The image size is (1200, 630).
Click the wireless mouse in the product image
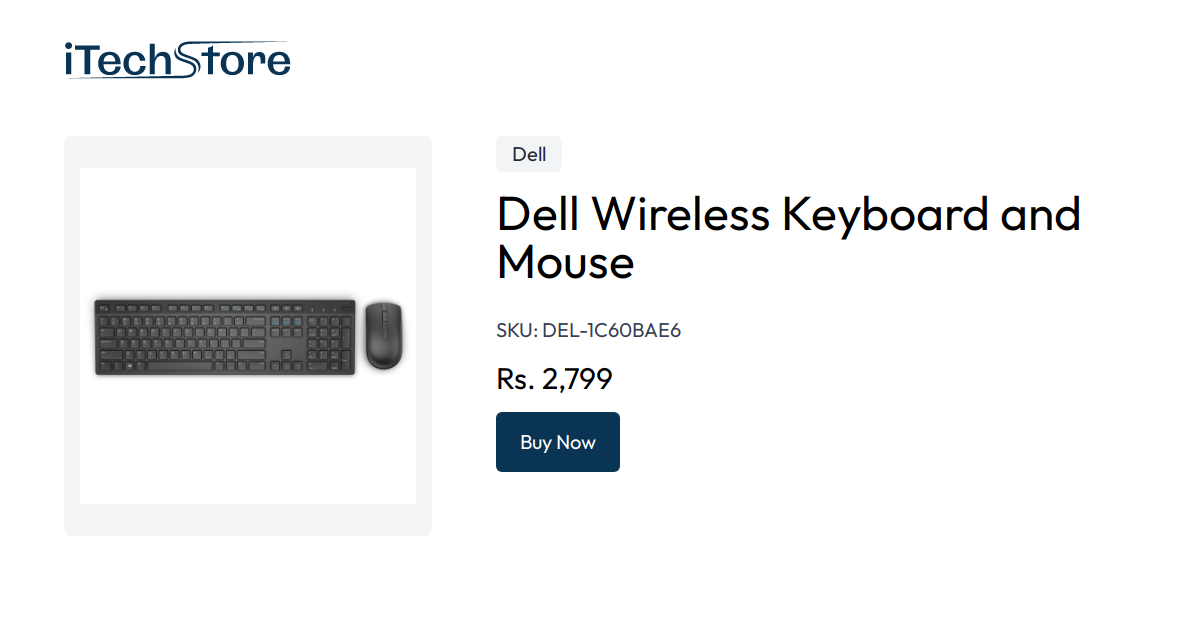pyautogui.click(x=385, y=337)
